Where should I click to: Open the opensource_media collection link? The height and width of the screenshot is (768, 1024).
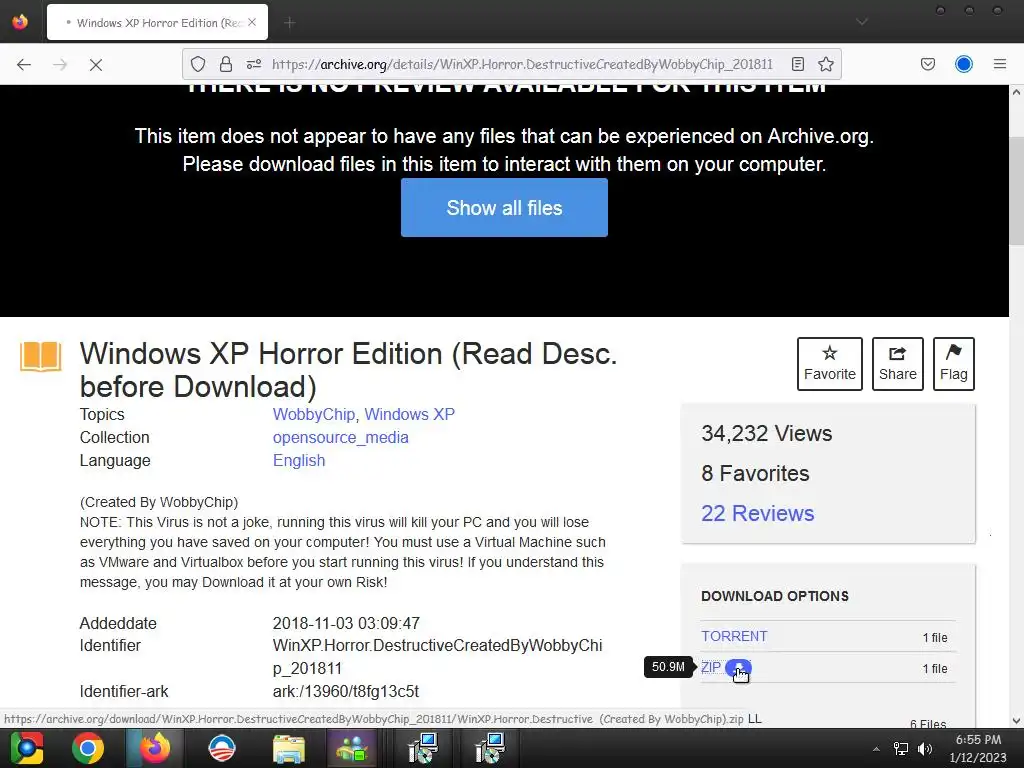(x=340, y=438)
